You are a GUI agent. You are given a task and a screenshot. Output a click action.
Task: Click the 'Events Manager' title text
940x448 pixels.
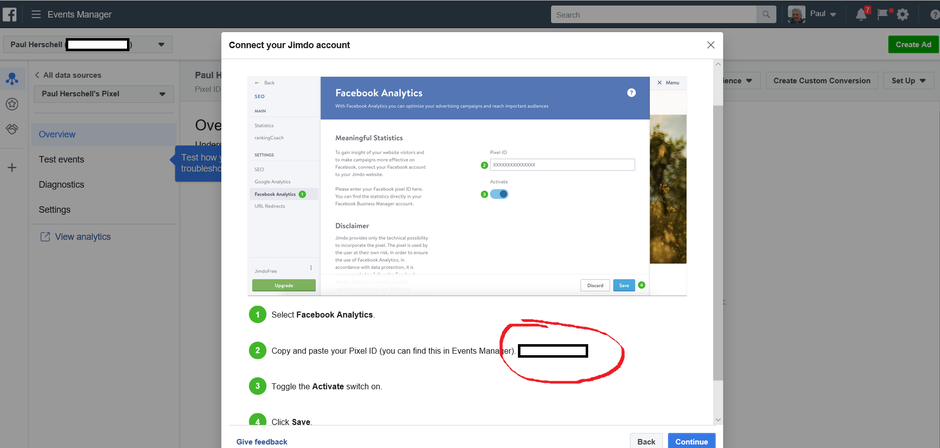pos(79,14)
